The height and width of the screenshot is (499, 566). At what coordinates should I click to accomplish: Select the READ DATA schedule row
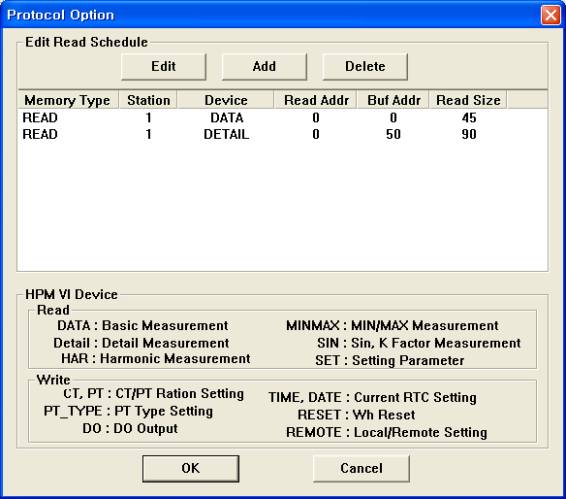(282, 118)
